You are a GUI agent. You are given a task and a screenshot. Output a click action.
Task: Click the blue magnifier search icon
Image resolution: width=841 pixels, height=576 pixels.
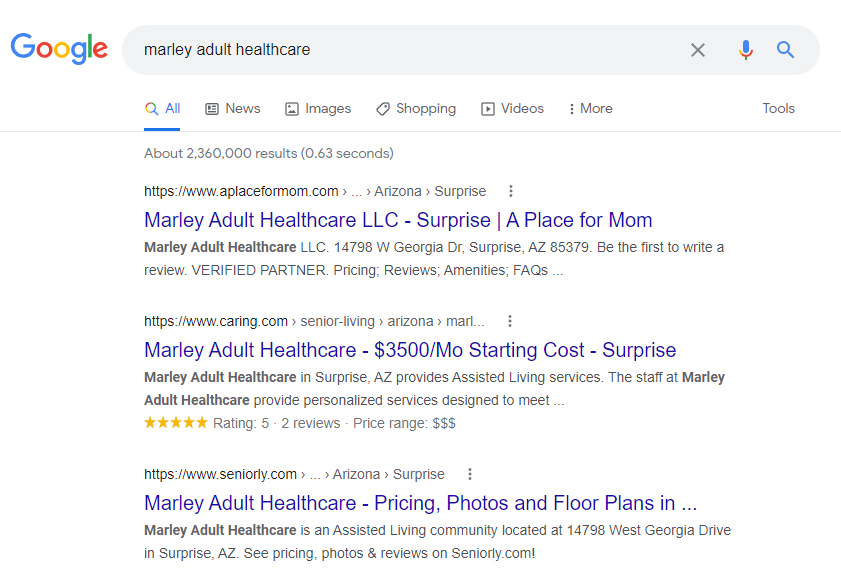click(785, 50)
